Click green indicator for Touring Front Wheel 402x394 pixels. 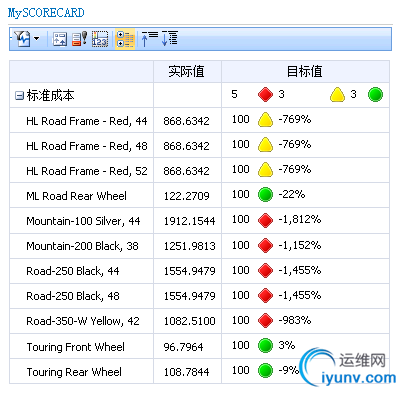(x=265, y=345)
